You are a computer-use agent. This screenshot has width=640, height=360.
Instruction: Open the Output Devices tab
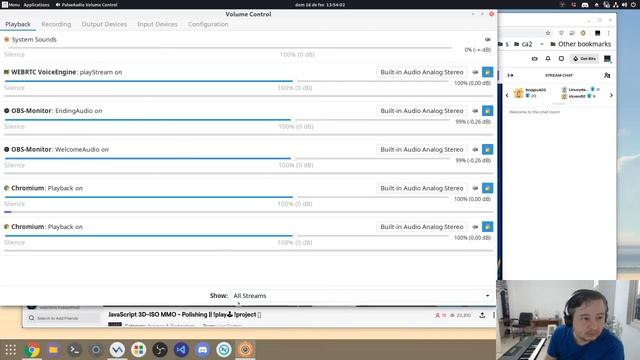pos(104,24)
